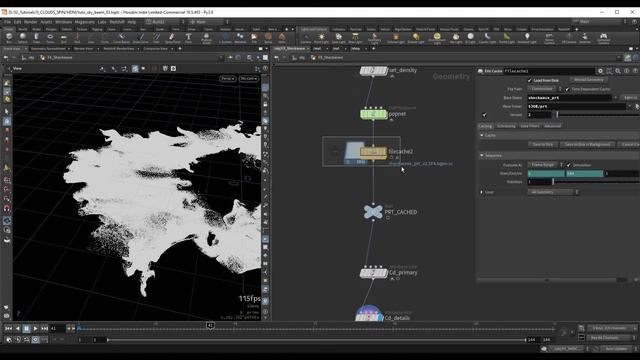The width and height of the screenshot is (640, 360).
Task: Select the Camera shelf tool
Action: (x=306, y=38)
